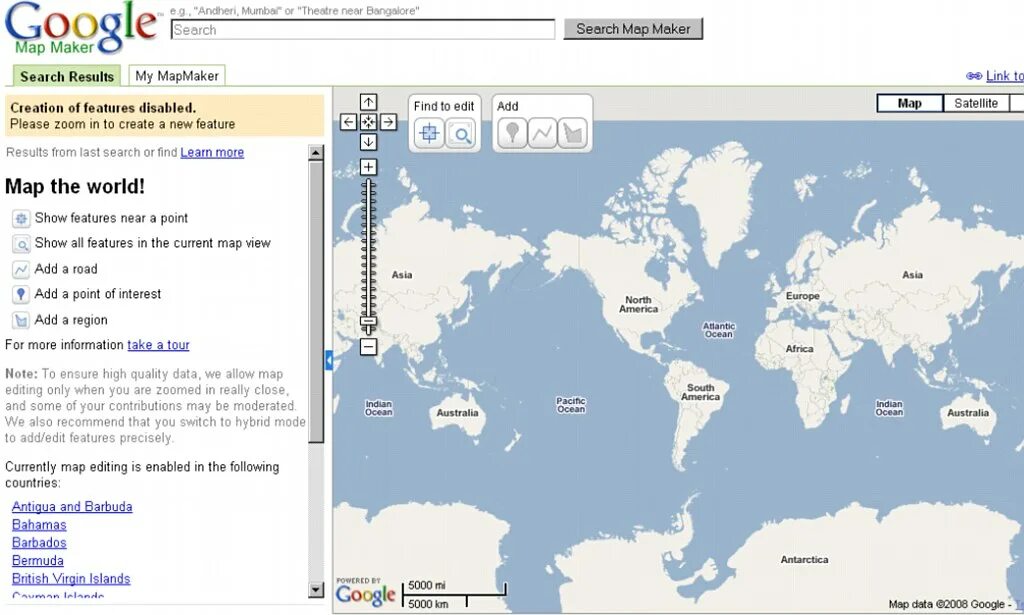
Task: Click the Link to this page link
Action: click(x=1004, y=76)
